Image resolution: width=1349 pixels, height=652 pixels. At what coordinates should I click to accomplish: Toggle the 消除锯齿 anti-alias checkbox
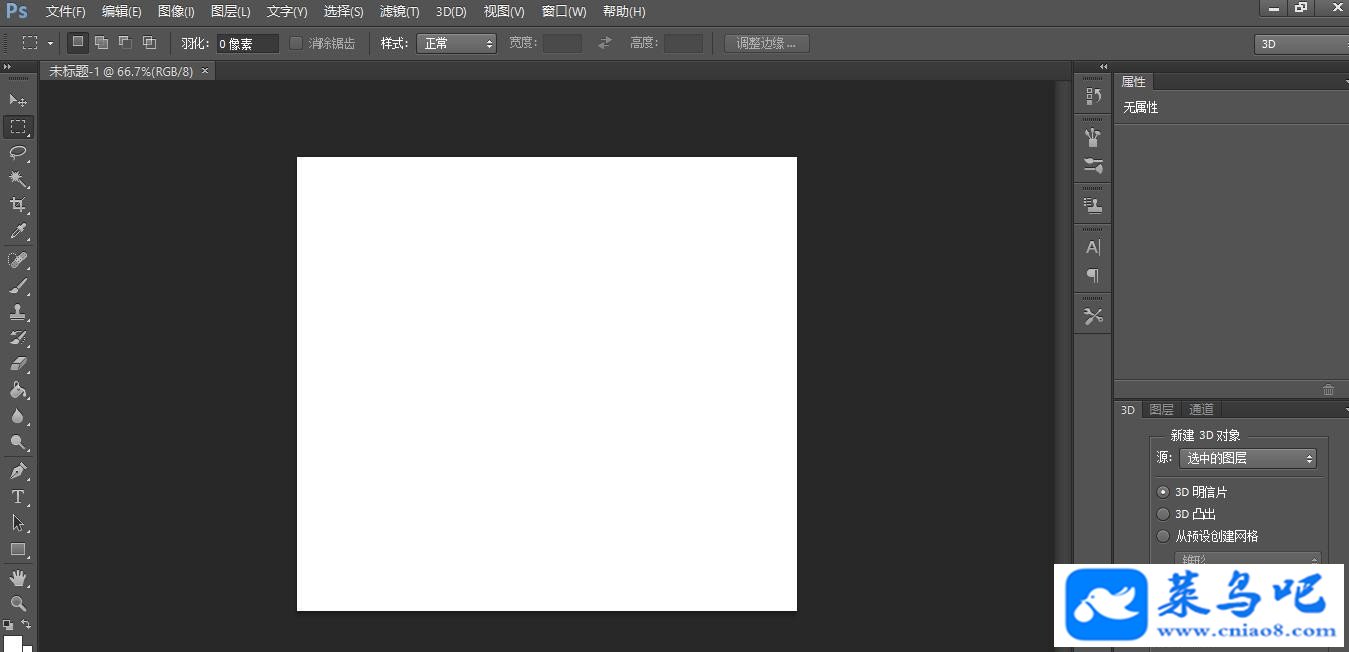[296, 43]
